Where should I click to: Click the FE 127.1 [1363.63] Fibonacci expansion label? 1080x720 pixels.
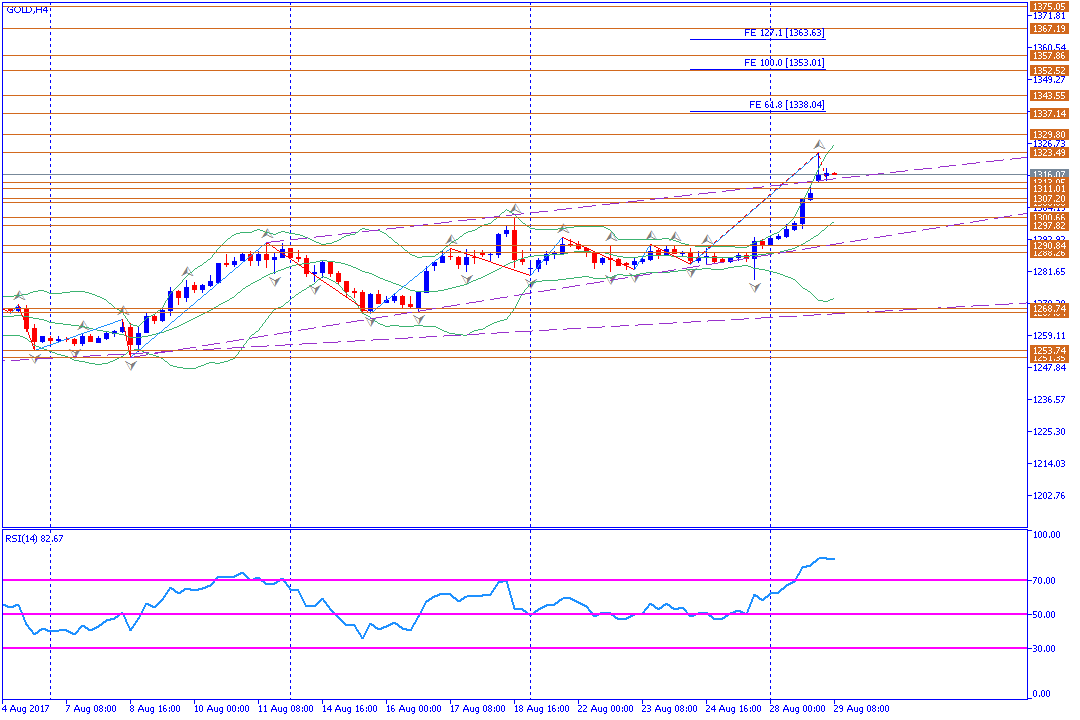click(784, 33)
